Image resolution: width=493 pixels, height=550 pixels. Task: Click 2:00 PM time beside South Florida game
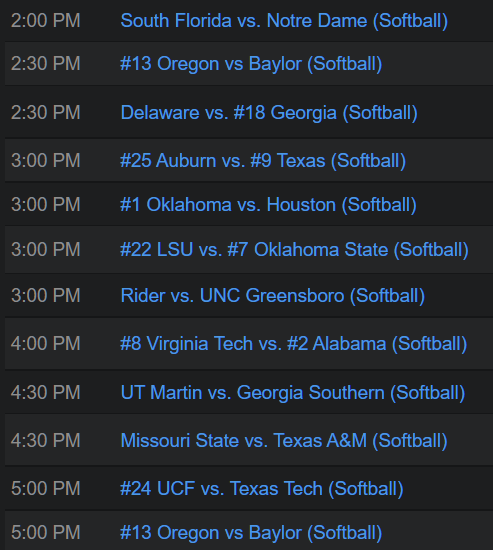click(46, 21)
